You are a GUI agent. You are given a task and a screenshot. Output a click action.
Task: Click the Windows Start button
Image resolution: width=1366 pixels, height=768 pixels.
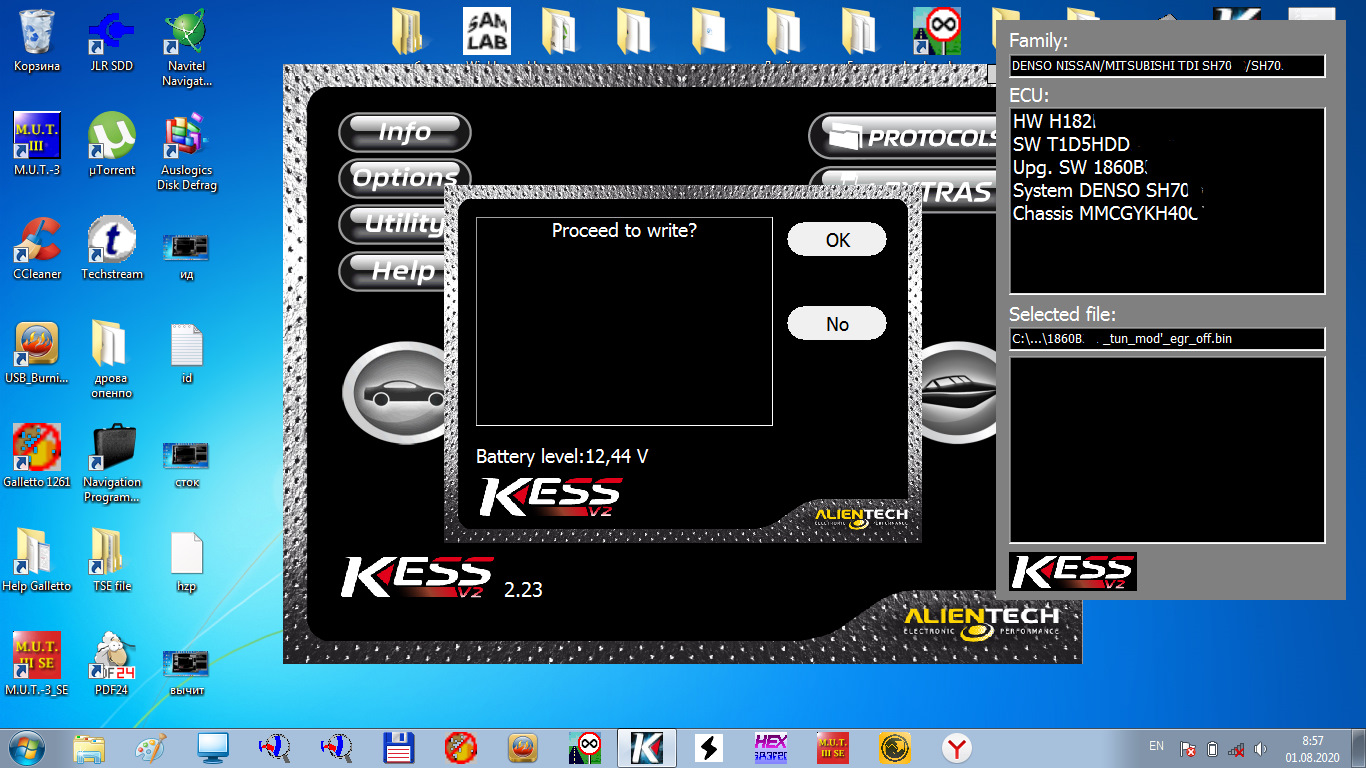27,747
